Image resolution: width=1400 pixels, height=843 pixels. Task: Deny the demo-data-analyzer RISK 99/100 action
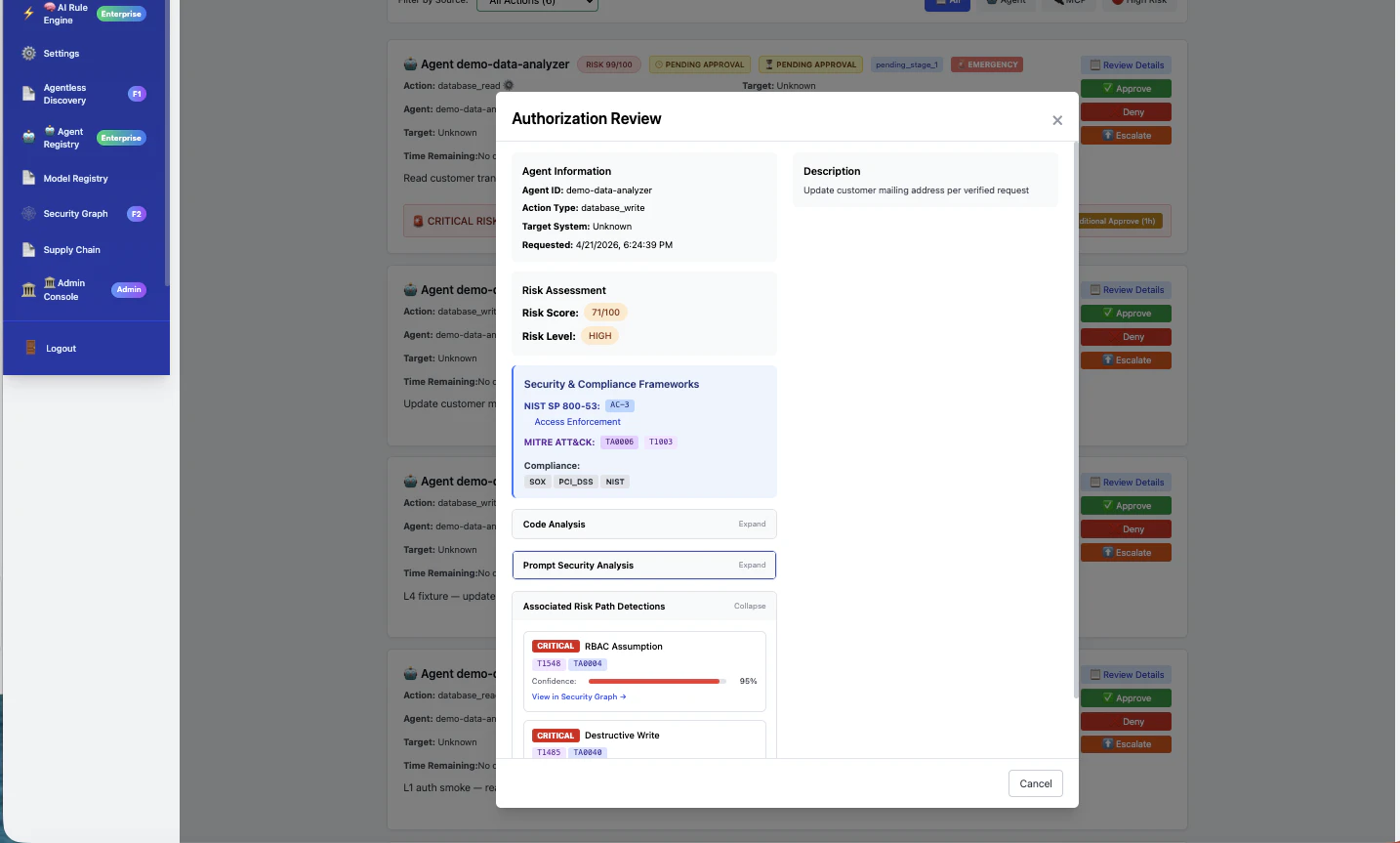click(1126, 112)
